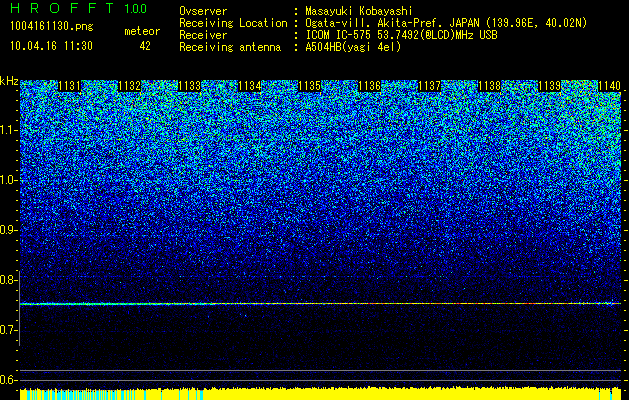
Task: Click the 1133 time marker
Action: pos(189,86)
